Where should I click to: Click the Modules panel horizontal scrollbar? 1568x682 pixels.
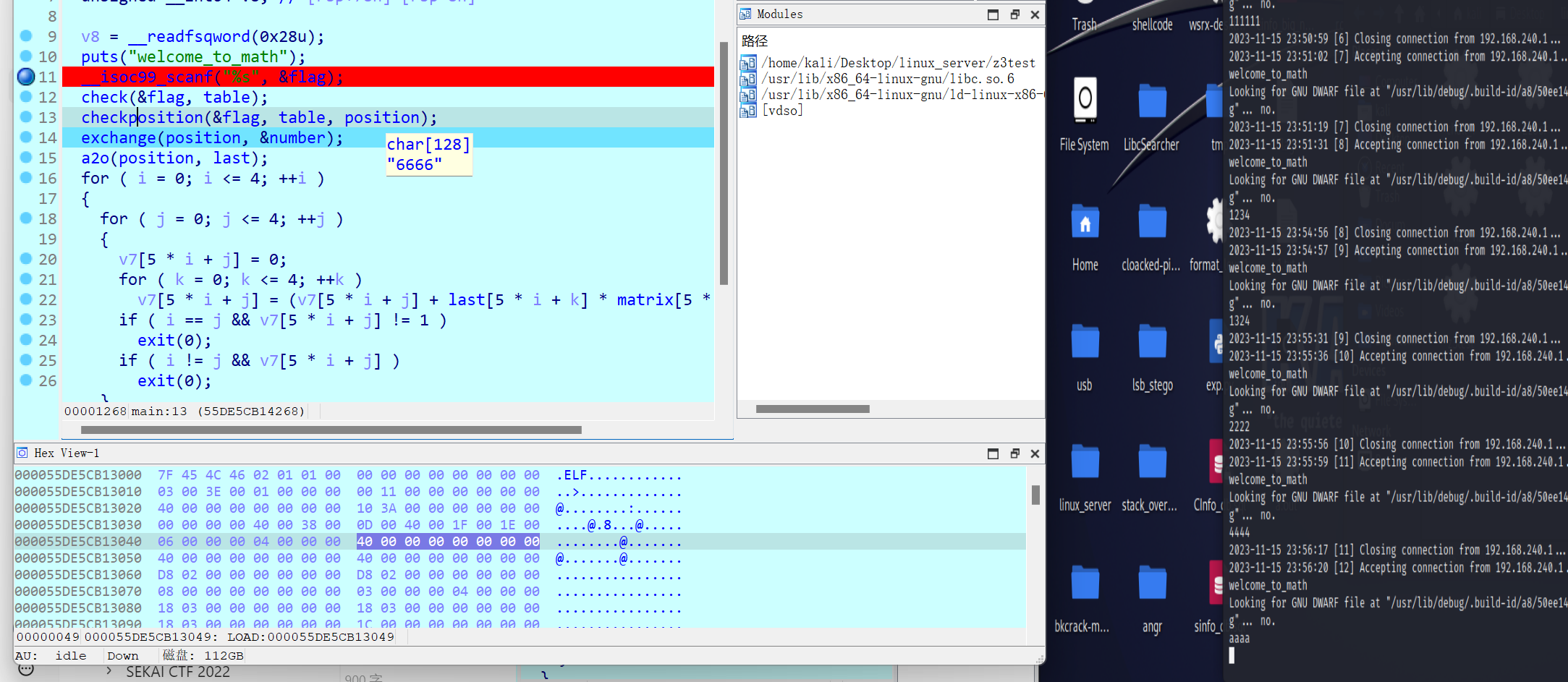[x=812, y=409]
